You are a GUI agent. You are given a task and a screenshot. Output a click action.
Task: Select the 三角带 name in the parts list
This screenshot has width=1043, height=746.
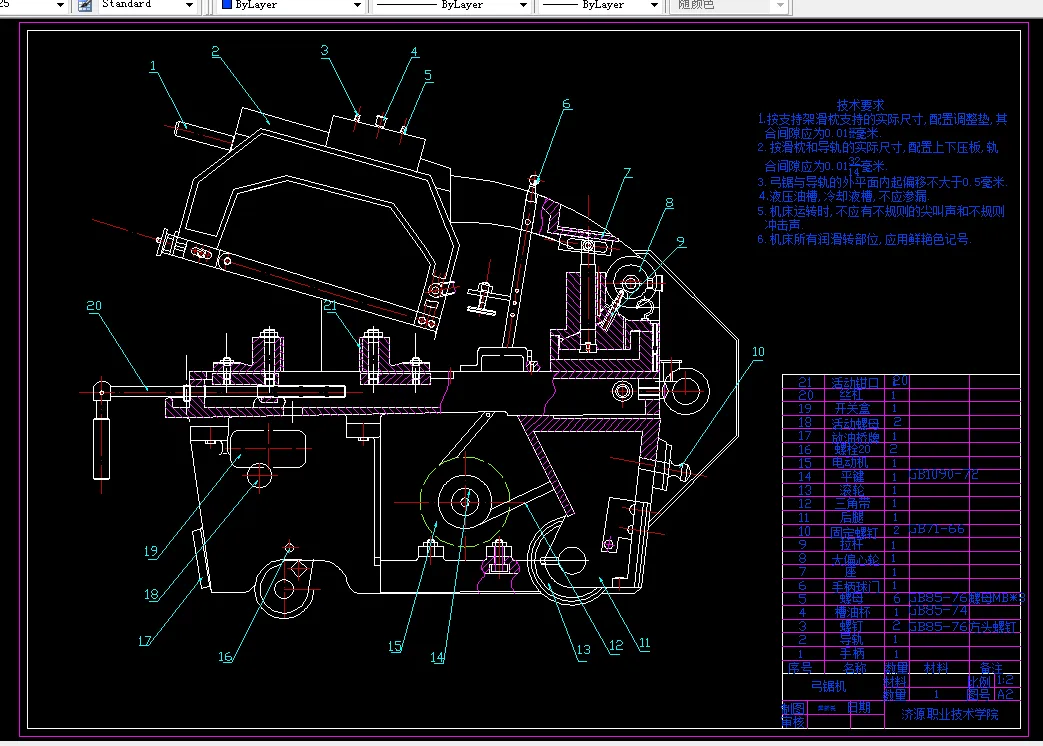(852, 503)
